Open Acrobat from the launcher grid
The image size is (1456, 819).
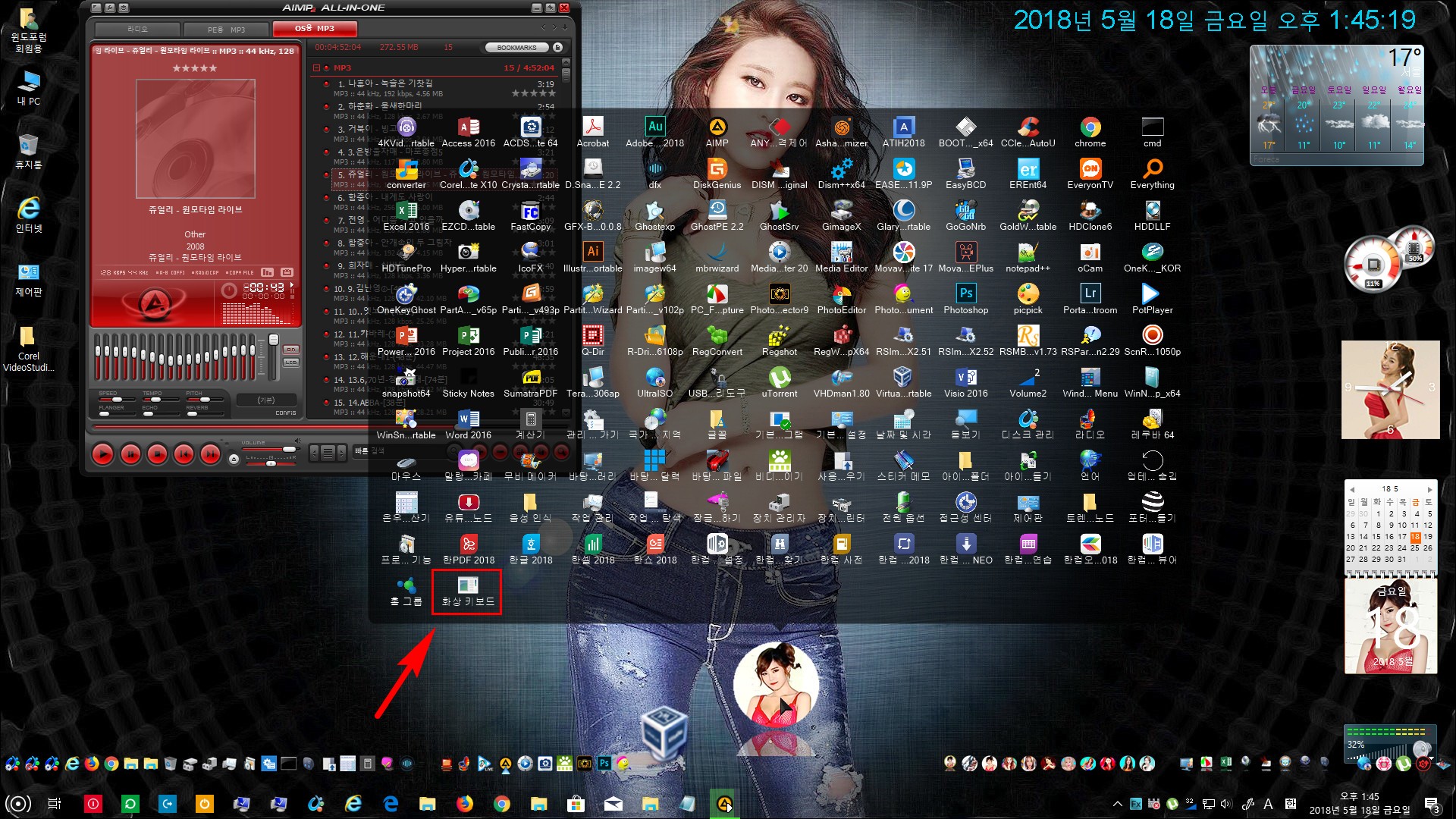point(592,133)
